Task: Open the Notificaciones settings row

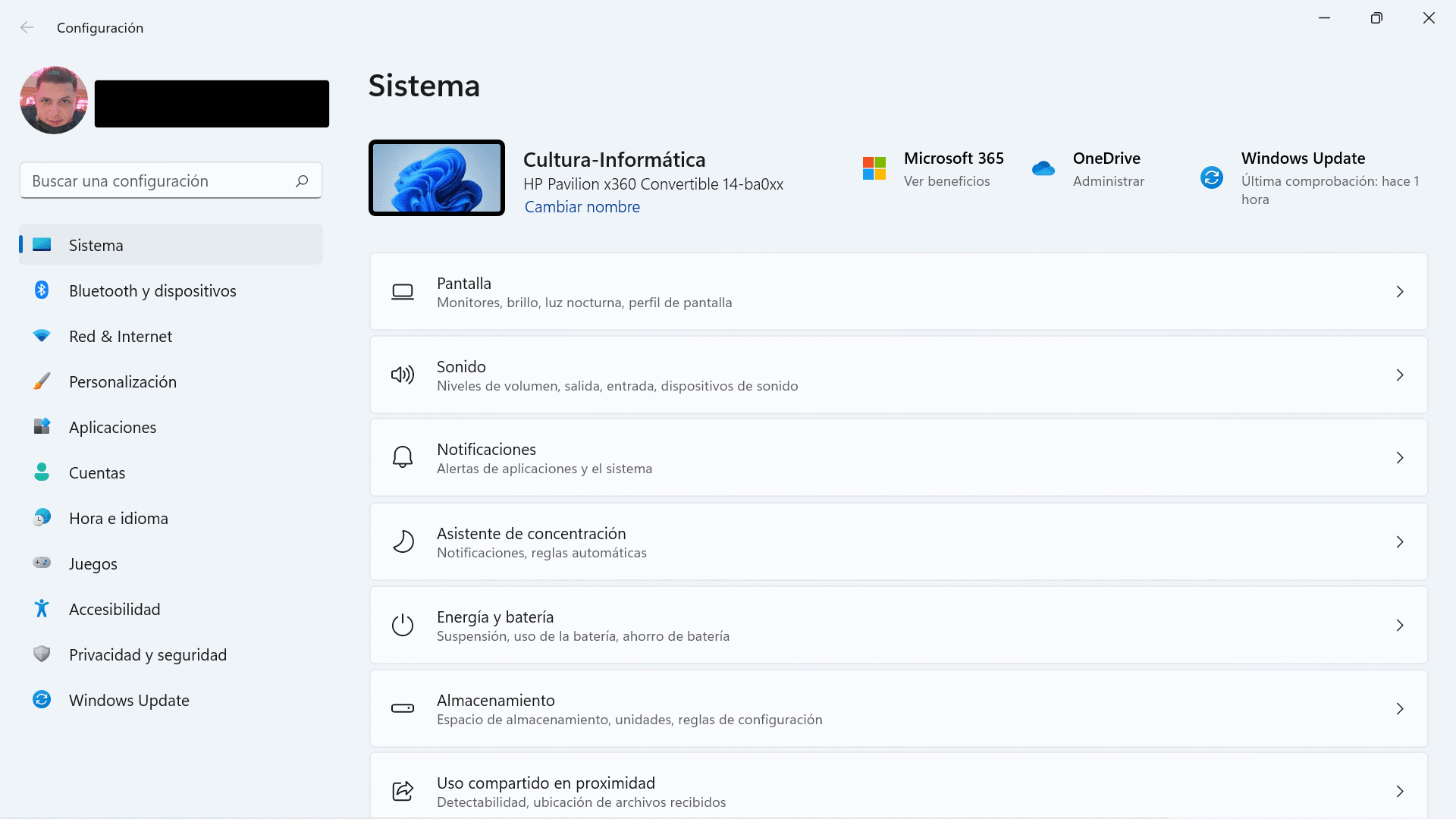Action: (x=899, y=458)
